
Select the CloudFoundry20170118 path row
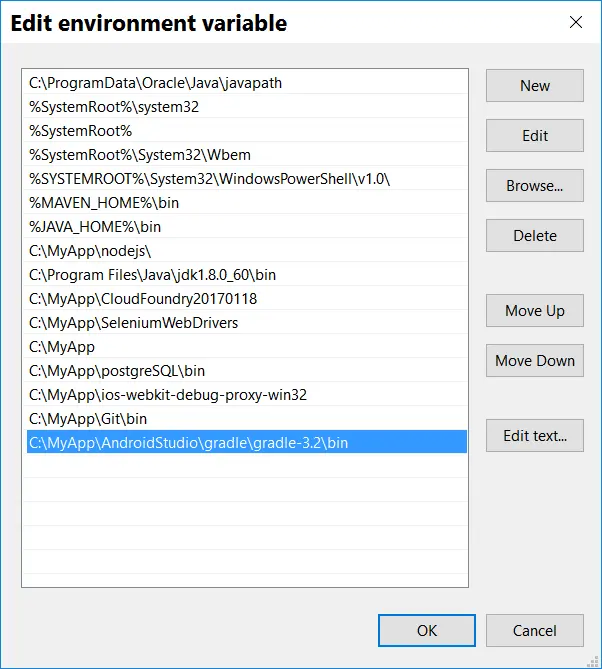[x=247, y=299]
